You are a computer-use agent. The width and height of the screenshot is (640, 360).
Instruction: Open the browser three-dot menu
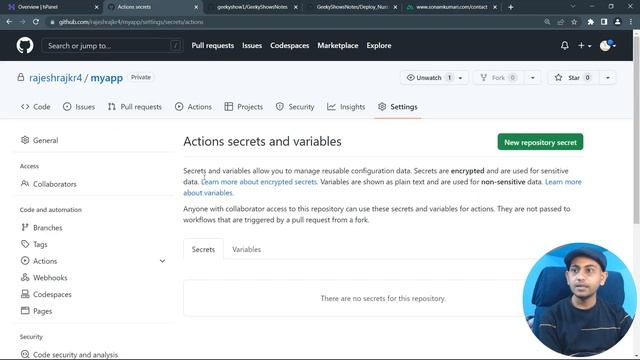tap(631, 22)
